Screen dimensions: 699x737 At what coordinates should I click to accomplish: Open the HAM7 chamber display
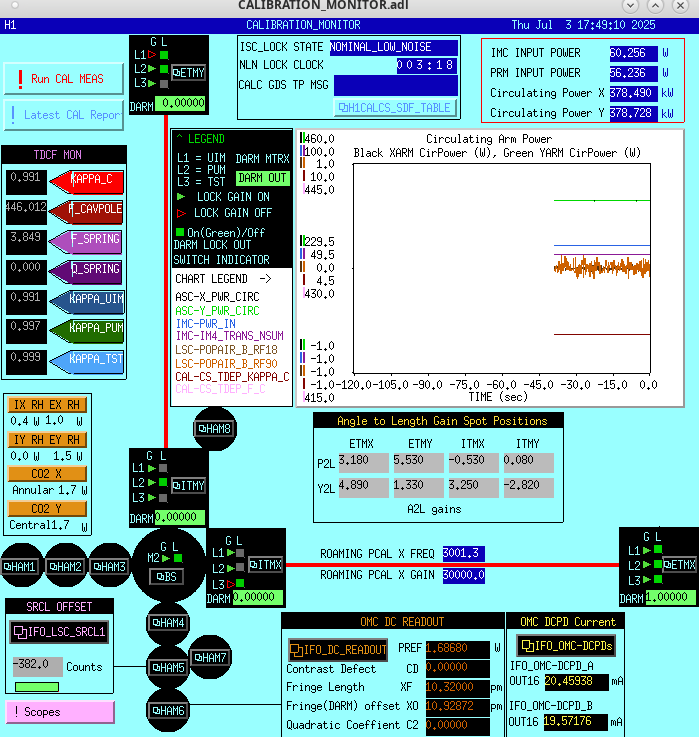click(210, 657)
